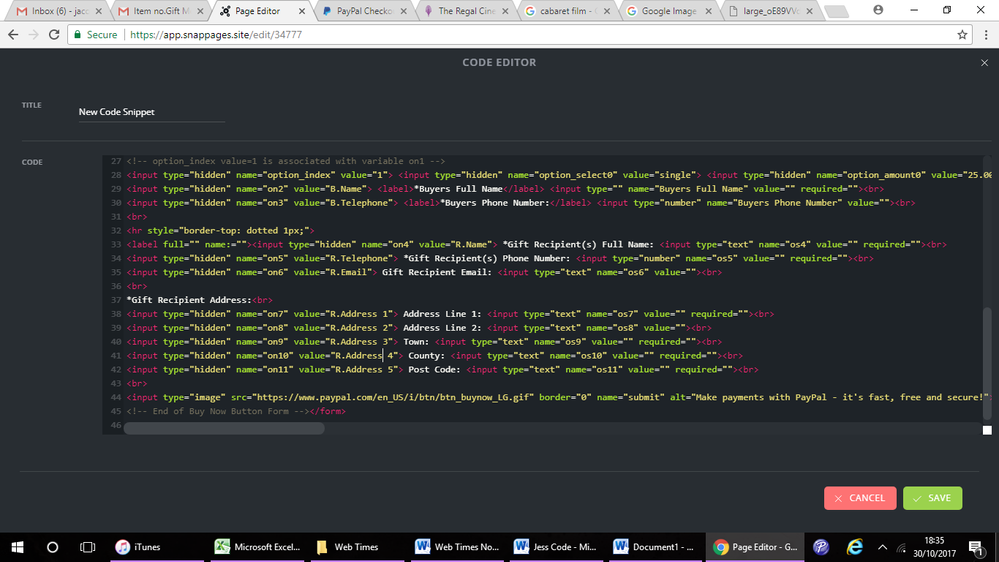This screenshot has height=562, width=999.
Task: Cancel code editing
Action: click(x=859, y=498)
